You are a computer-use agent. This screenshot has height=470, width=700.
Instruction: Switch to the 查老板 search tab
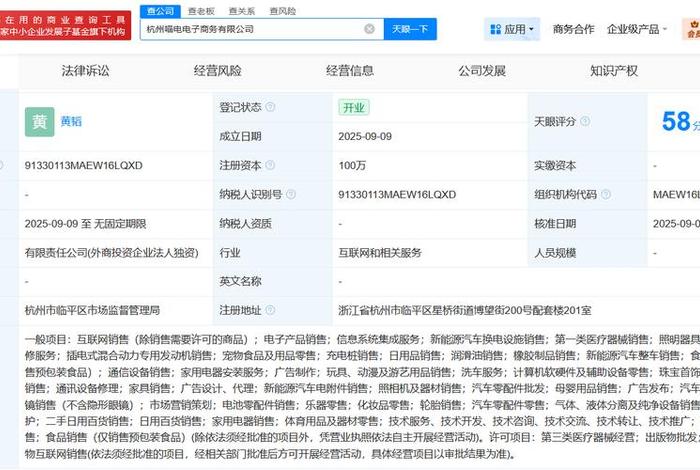201,11
